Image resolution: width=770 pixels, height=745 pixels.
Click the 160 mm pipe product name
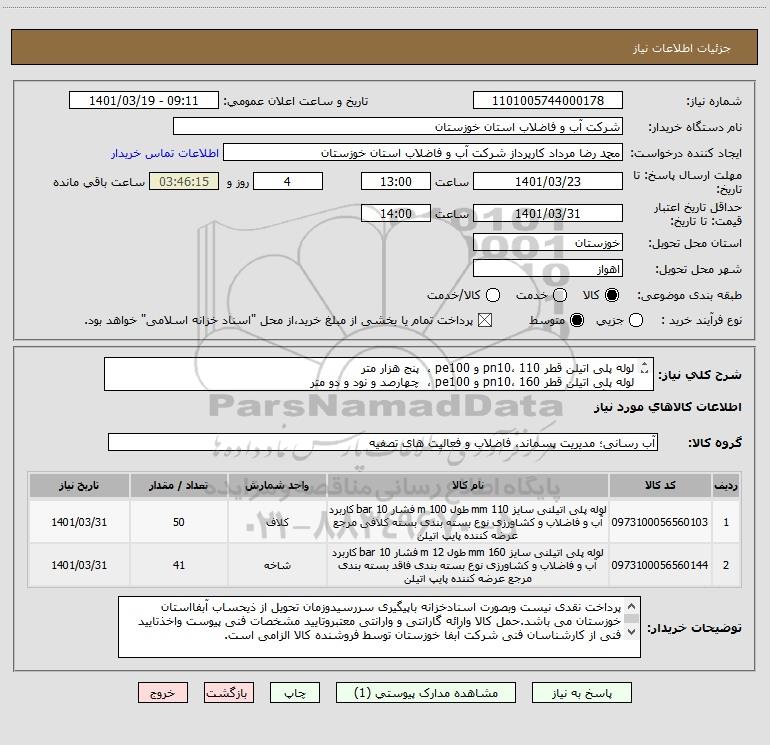[468, 565]
